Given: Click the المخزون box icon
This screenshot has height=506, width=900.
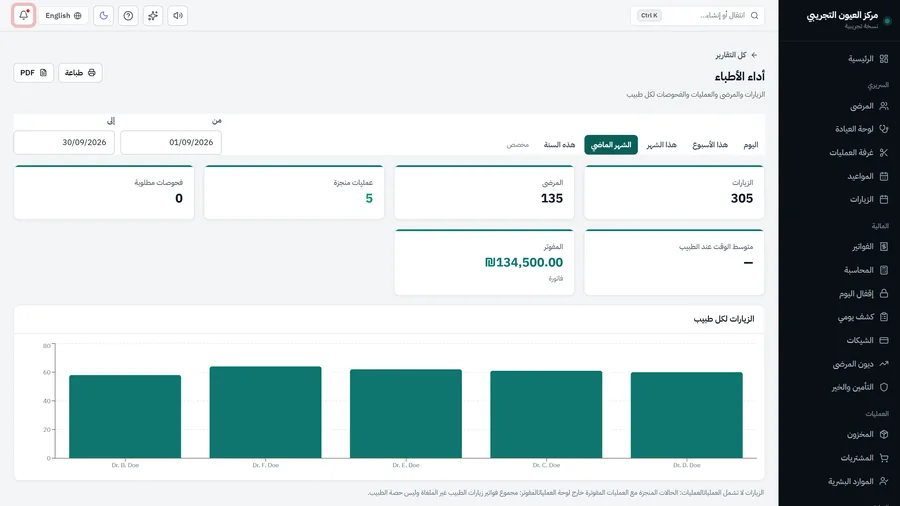Looking at the screenshot, I should click(x=884, y=434).
